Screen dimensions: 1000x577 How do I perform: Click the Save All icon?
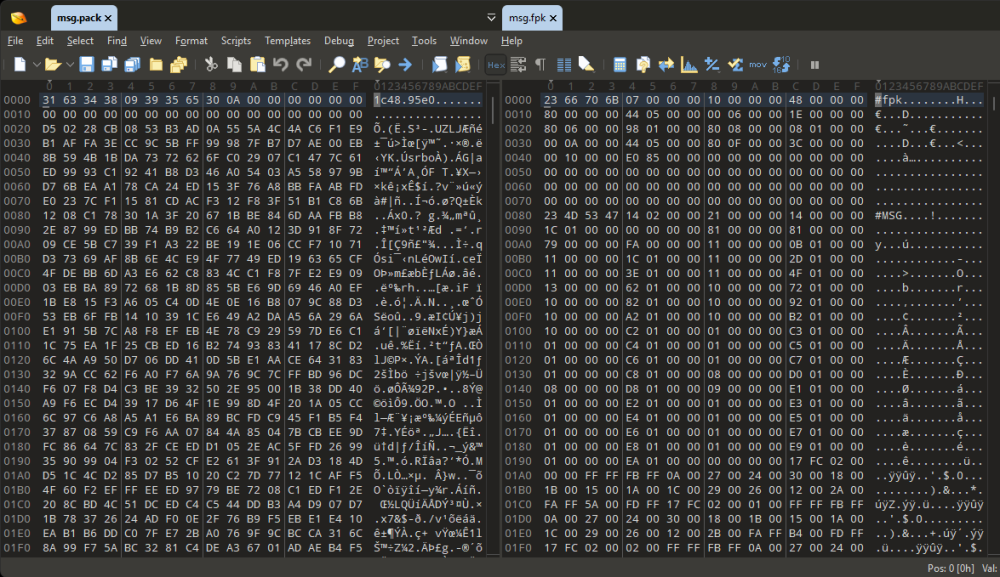pyautogui.click(x=132, y=64)
